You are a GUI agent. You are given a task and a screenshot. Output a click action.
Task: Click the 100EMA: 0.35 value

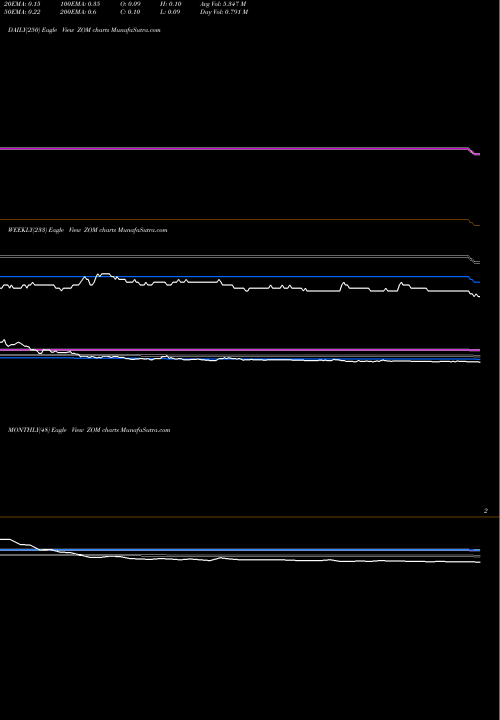(80, 4)
